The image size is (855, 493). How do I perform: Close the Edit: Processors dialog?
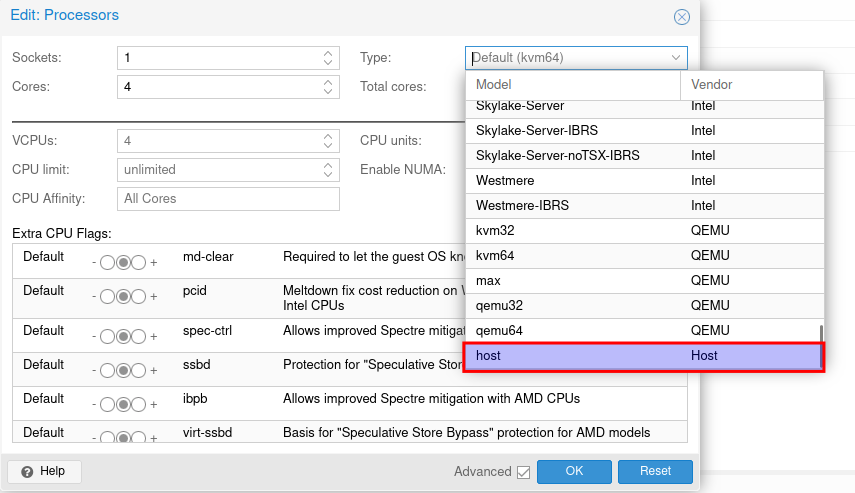click(682, 17)
